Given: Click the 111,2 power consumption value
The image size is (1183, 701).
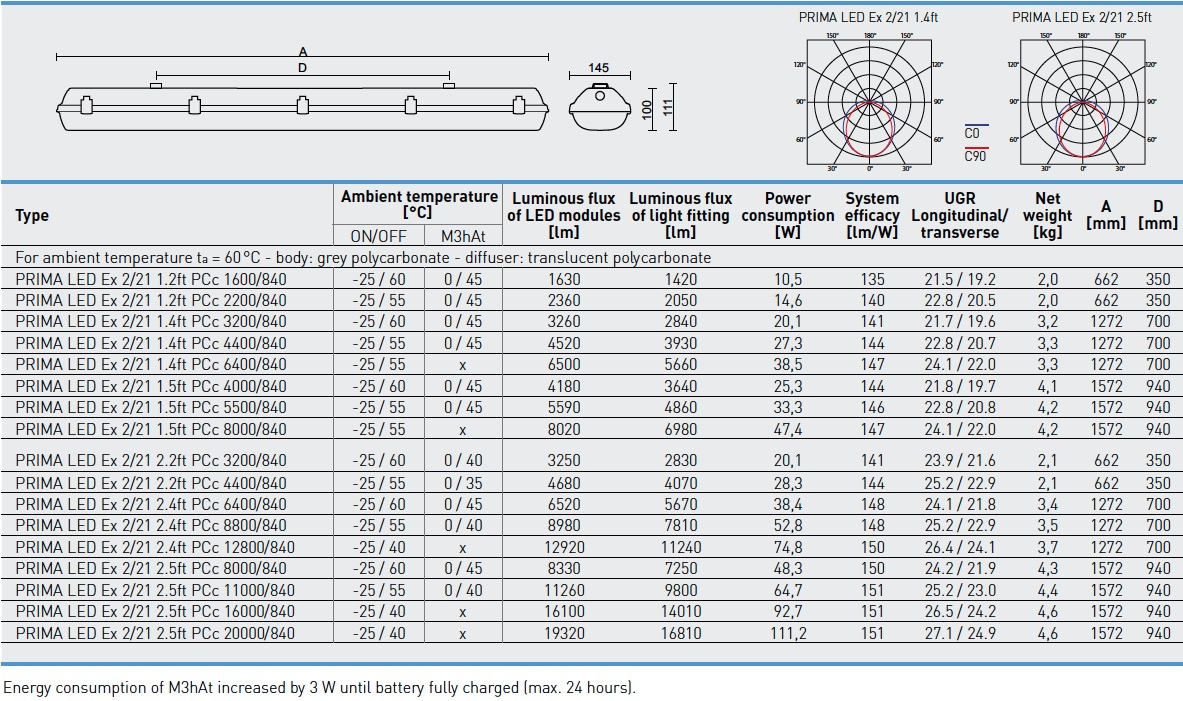Looking at the screenshot, I should (788, 633).
